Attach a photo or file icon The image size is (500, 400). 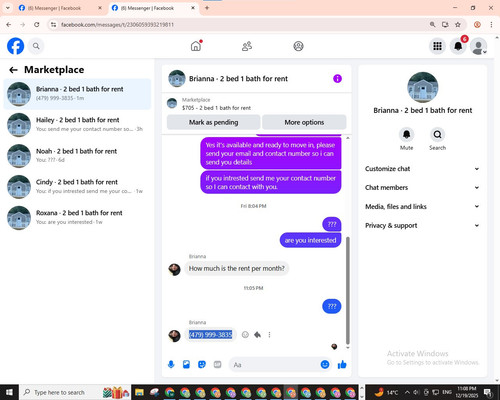click(x=186, y=365)
